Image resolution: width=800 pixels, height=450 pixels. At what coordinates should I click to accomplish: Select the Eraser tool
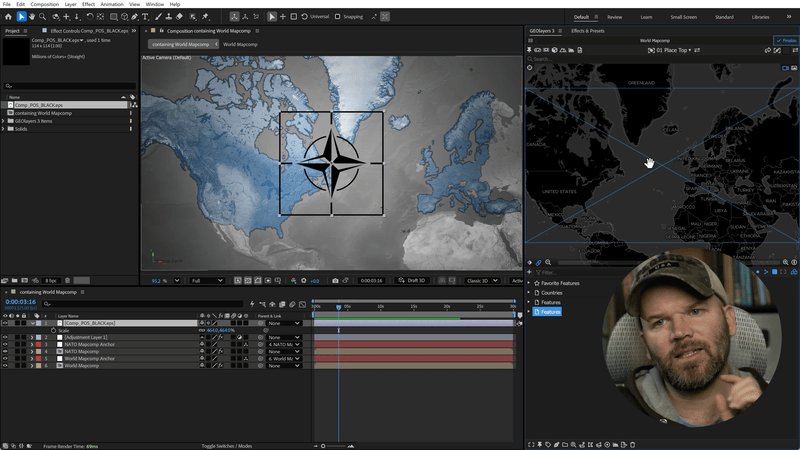pos(180,16)
